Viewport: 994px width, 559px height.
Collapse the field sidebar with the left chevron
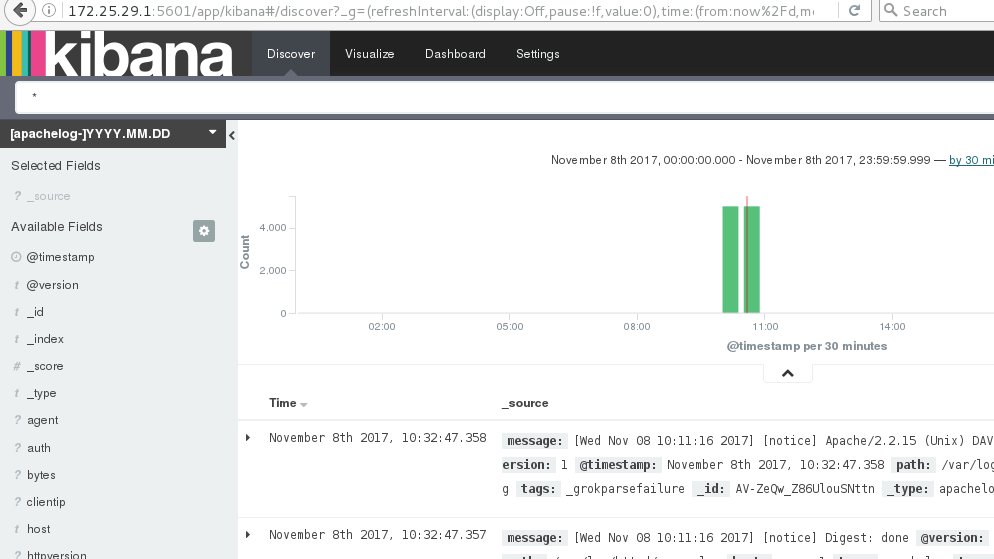(232, 135)
